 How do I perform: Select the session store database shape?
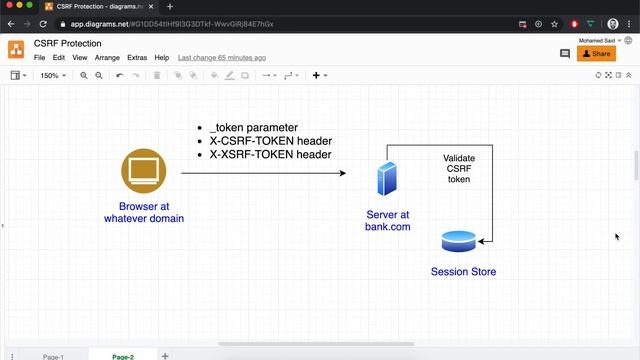pyautogui.click(x=459, y=241)
